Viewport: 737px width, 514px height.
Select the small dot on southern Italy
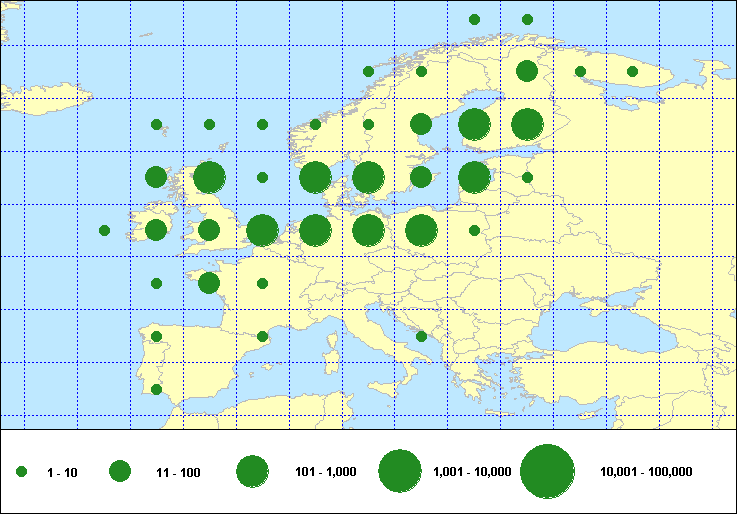pyautogui.click(x=421, y=336)
